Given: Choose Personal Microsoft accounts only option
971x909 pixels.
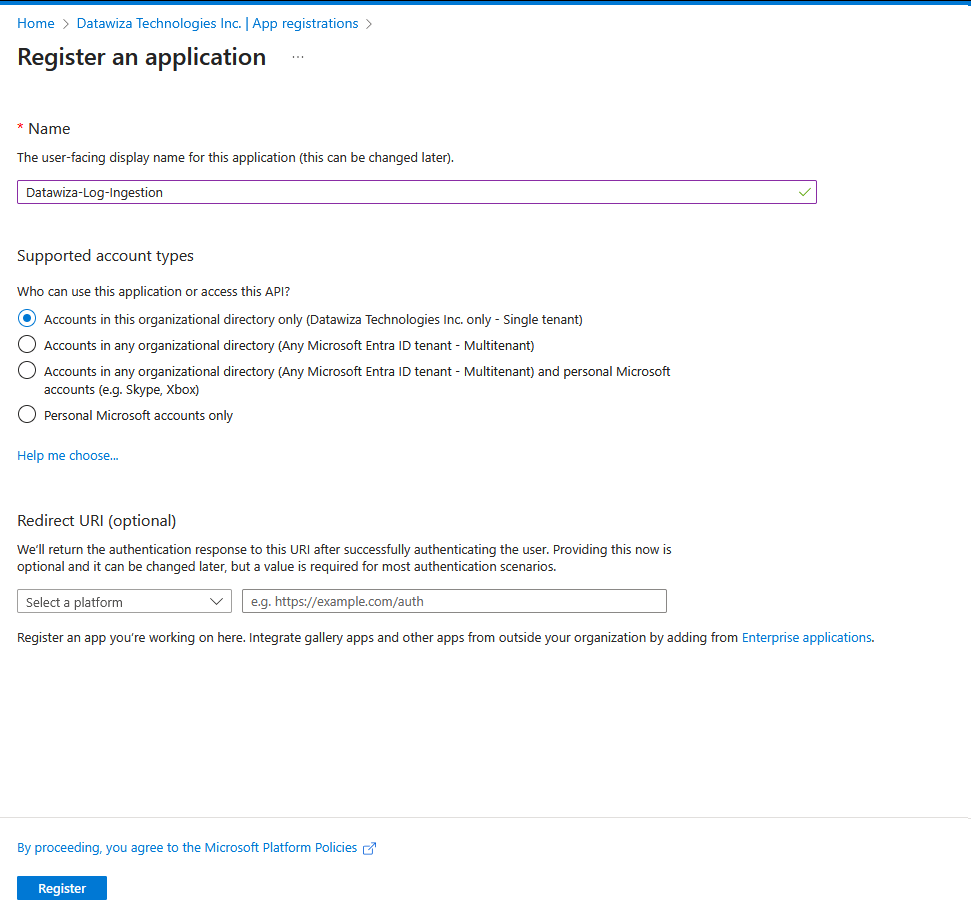Looking at the screenshot, I should tap(27, 415).
